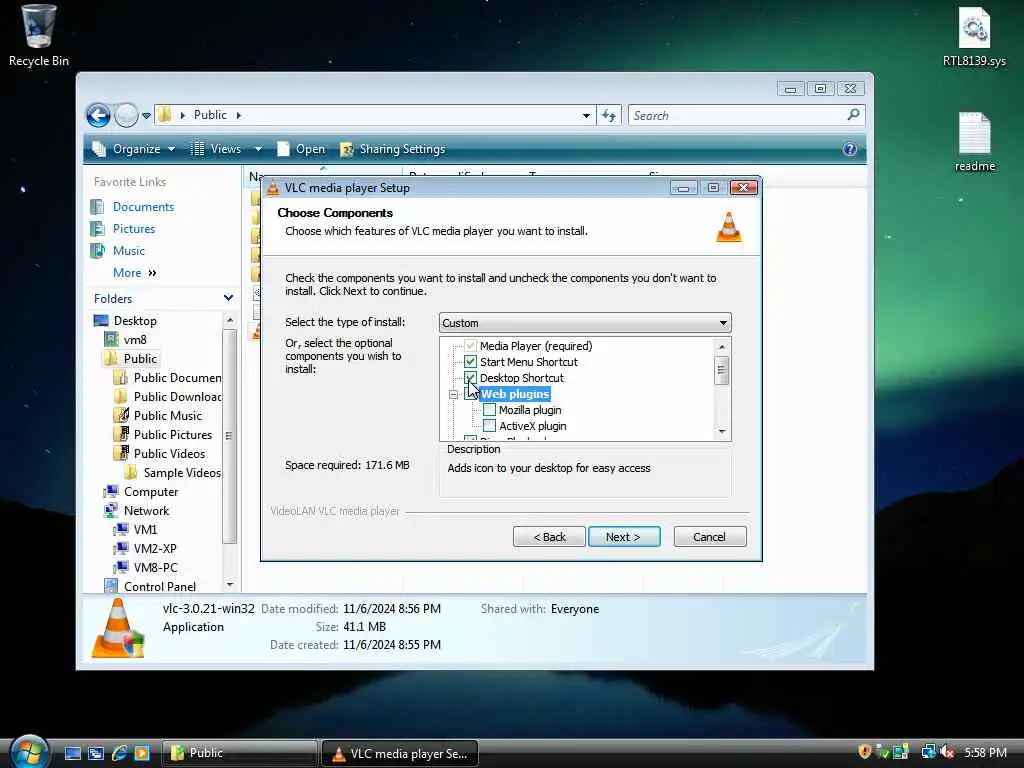Click Media Player (required) checkbox
Screen dimensions: 1024x768
(x=470, y=346)
